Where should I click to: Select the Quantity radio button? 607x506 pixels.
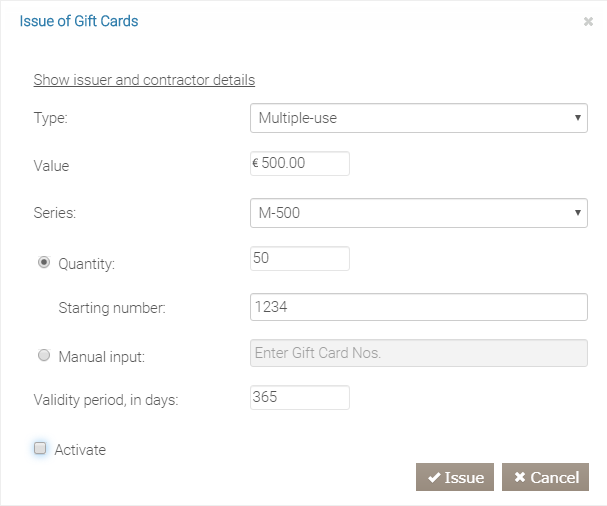tap(44, 263)
